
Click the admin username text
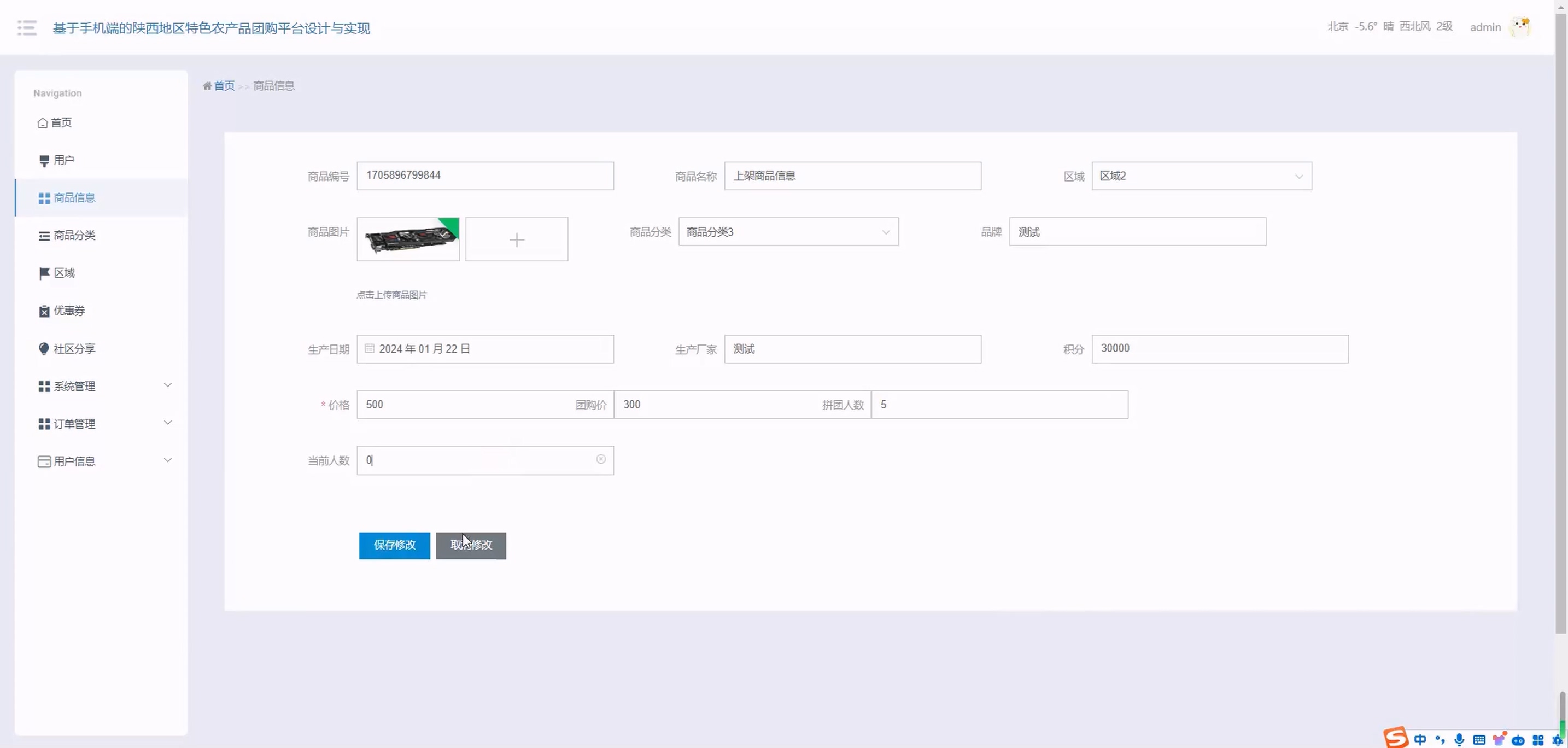[1485, 27]
